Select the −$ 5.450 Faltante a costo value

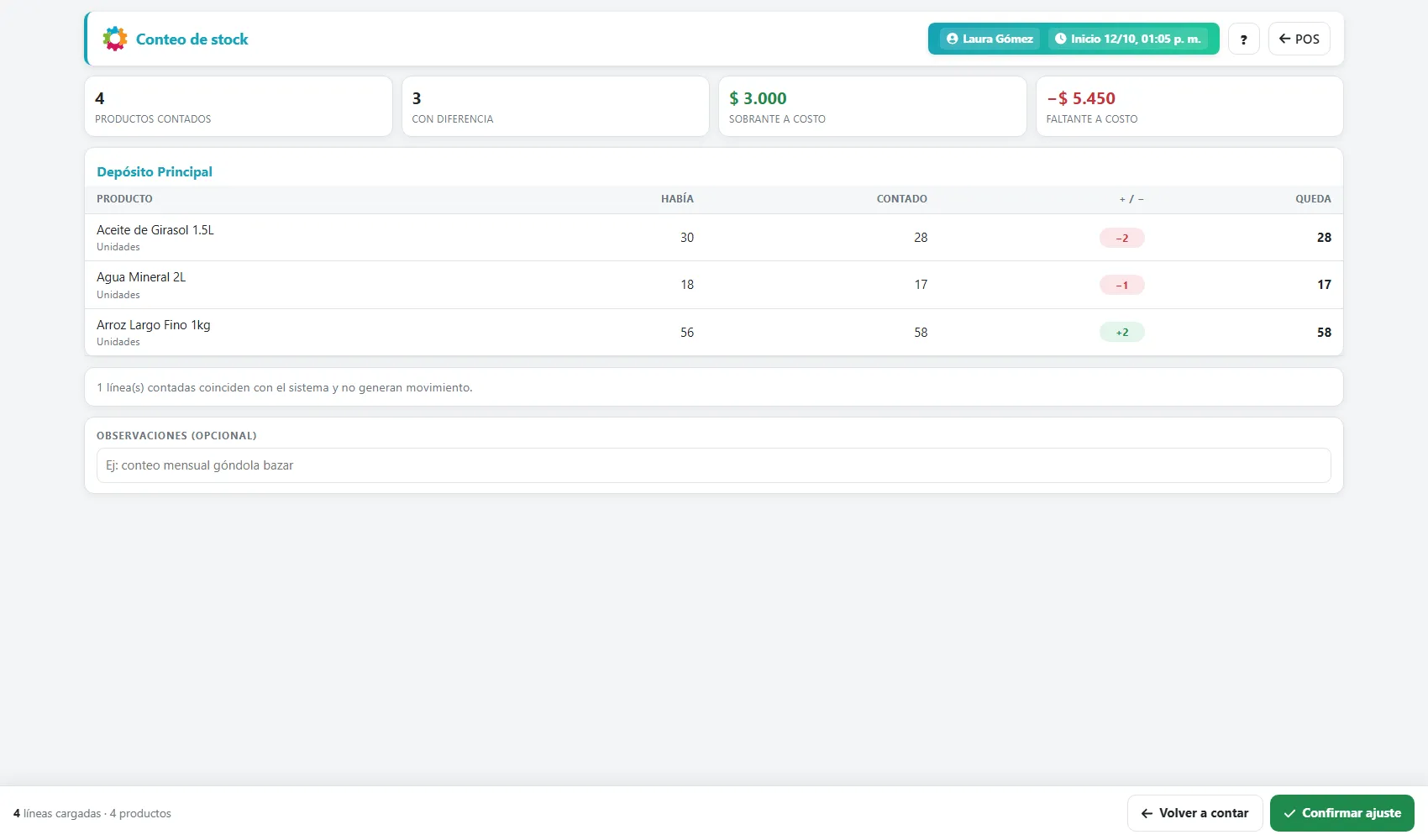click(1081, 98)
